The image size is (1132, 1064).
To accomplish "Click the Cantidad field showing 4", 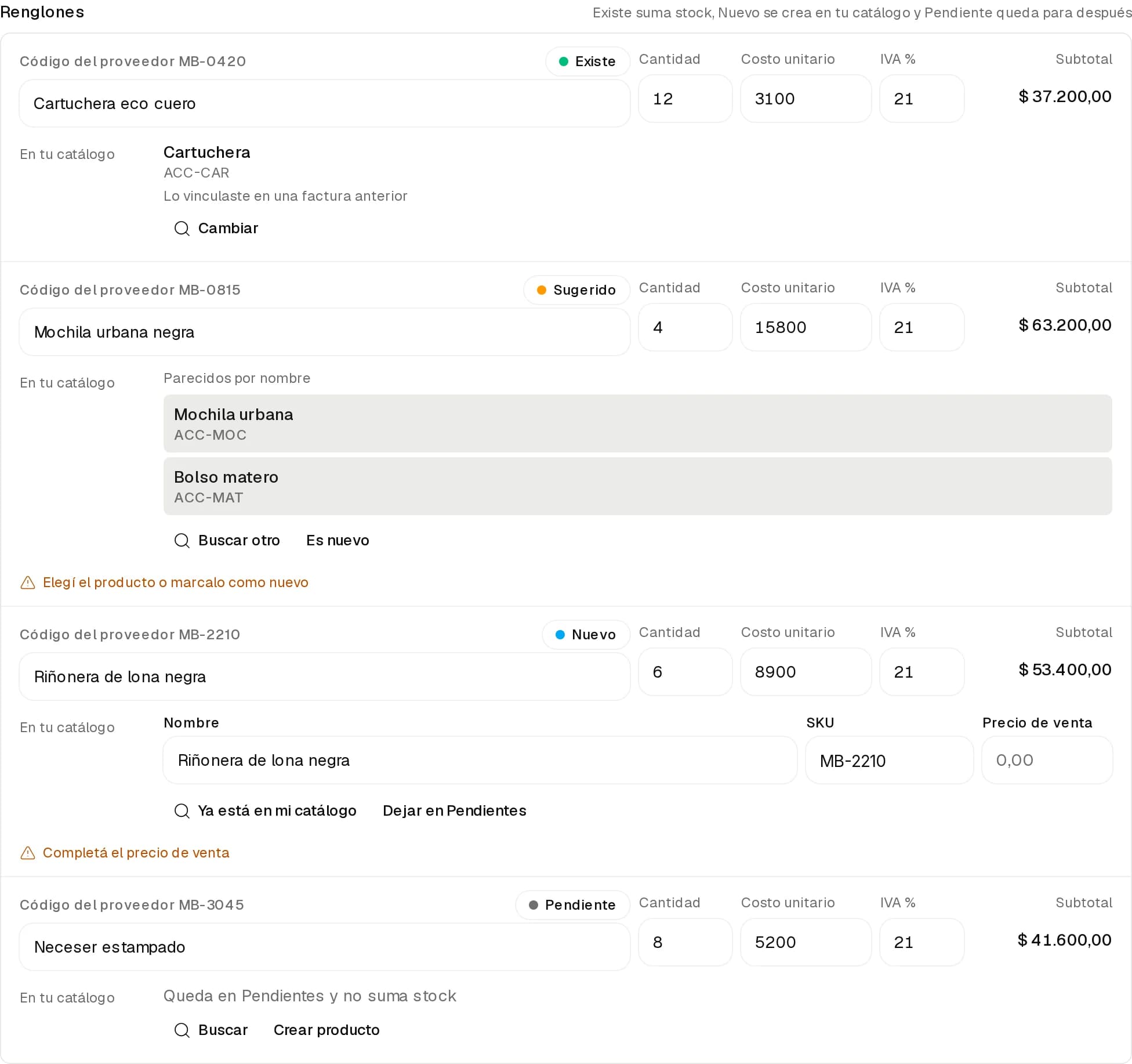I will (x=685, y=327).
